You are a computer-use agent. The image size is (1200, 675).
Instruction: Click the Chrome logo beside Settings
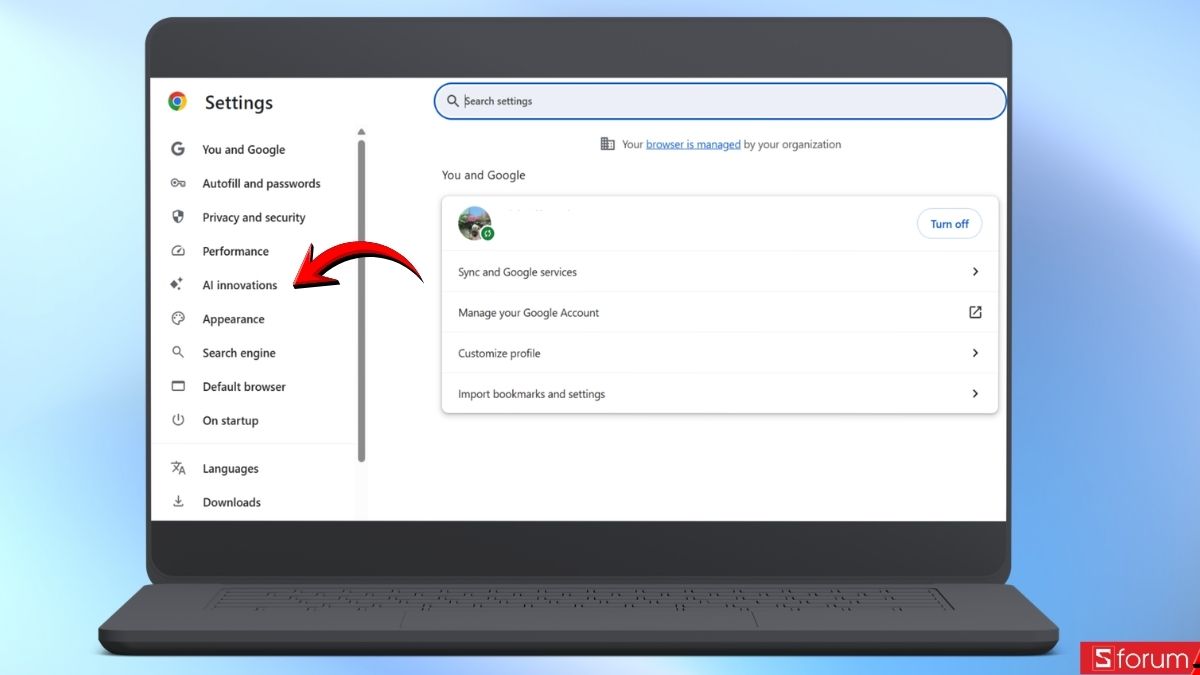(x=178, y=101)
